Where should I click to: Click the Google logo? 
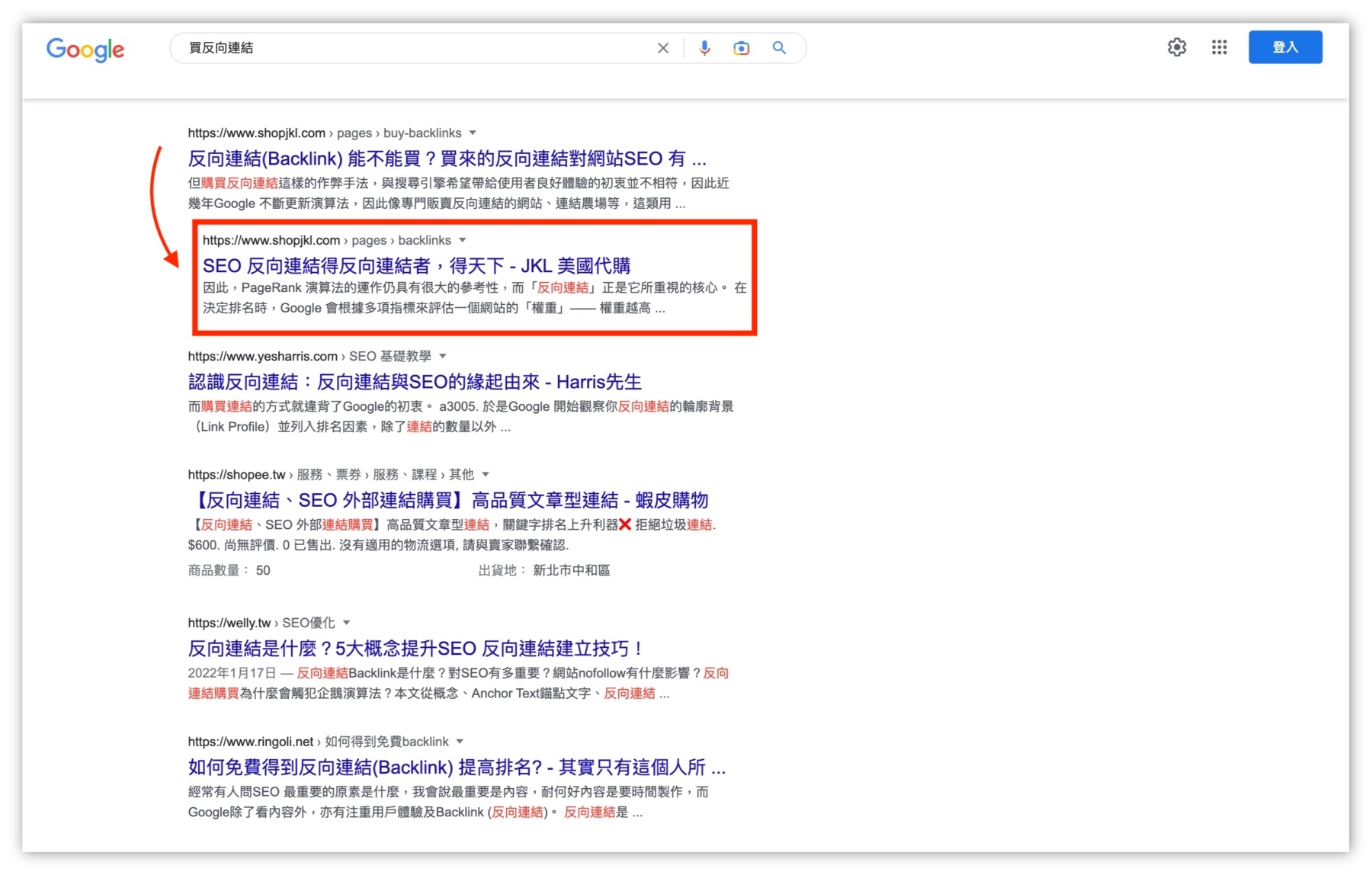click(85, 49)
